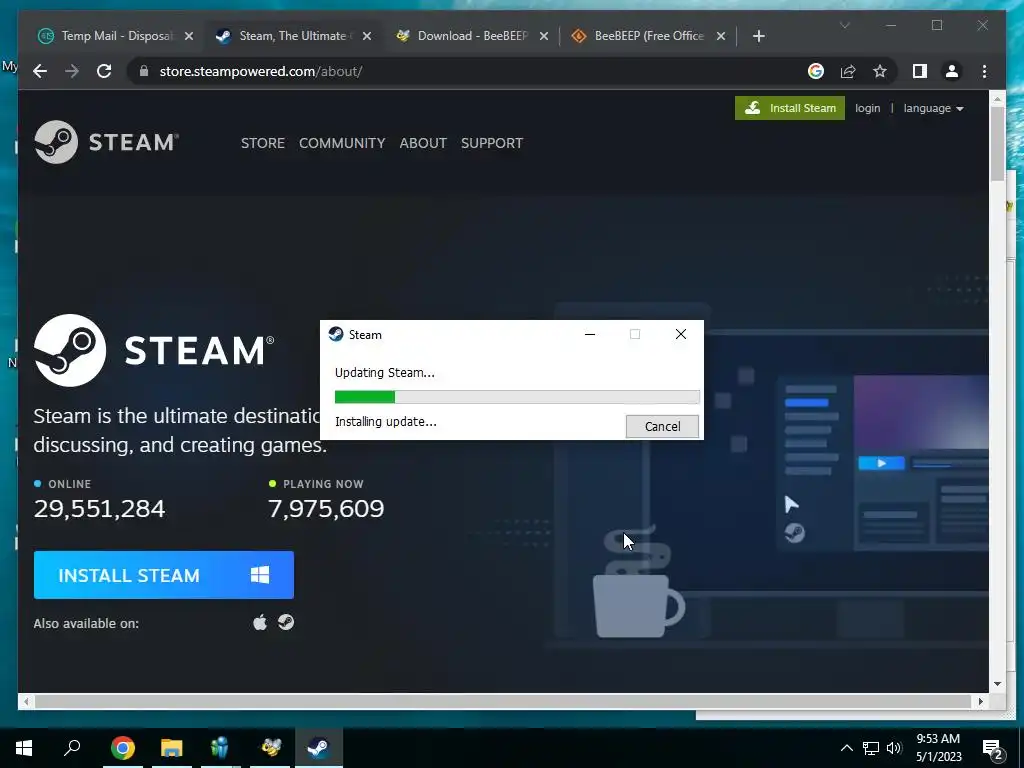Image resolution: width=1024 pixels, height=768 pixels.
Task: Open a new browser tab
Action: tap(758, 36)
